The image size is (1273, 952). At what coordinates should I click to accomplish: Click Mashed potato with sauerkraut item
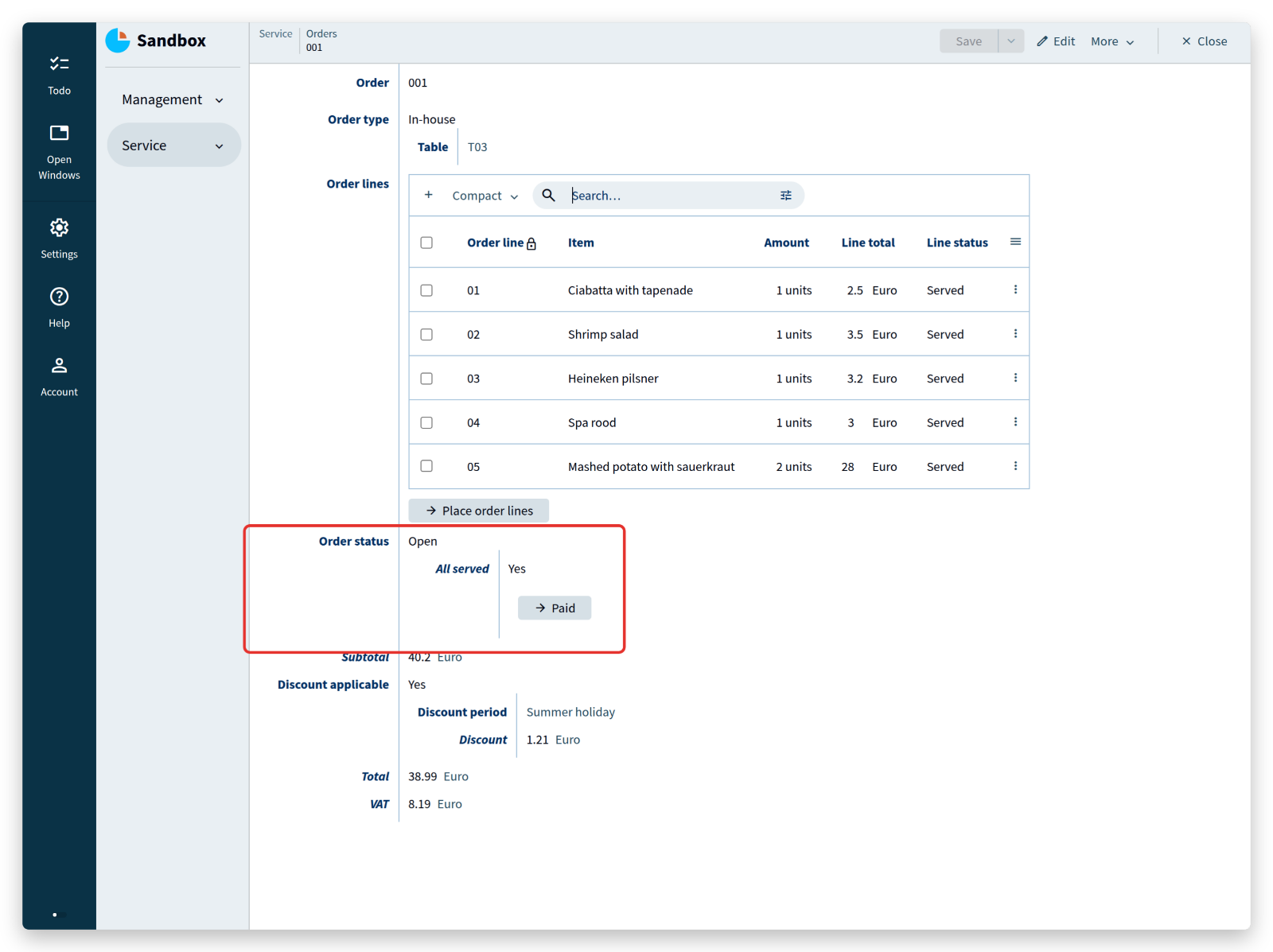[652, 467]
